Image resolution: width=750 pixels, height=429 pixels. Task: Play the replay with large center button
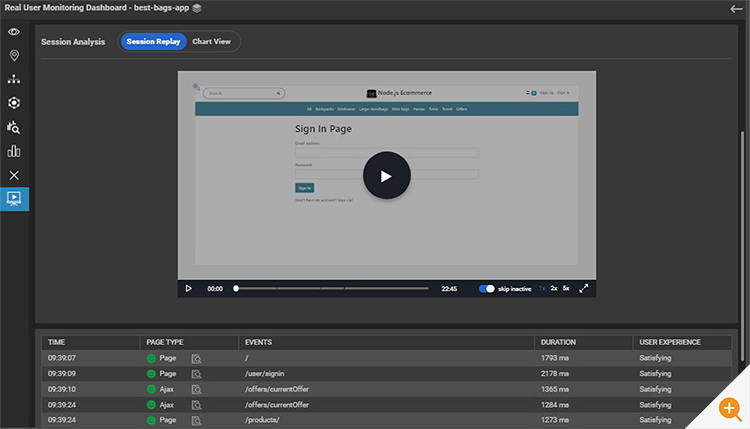pyautogui.click(x=386, y=176)
